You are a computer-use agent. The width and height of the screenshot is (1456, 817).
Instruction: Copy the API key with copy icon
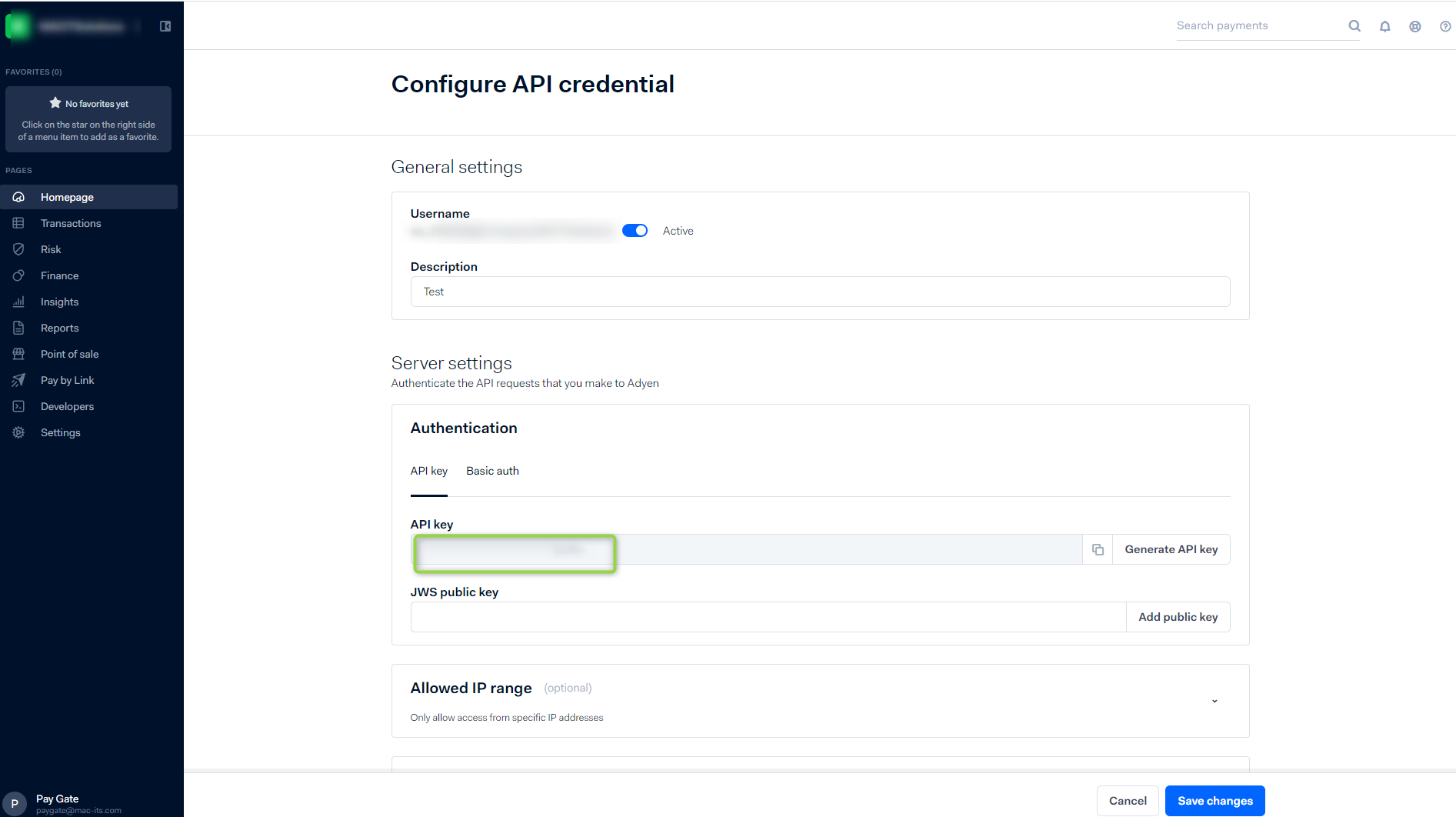pos(1098,549)
